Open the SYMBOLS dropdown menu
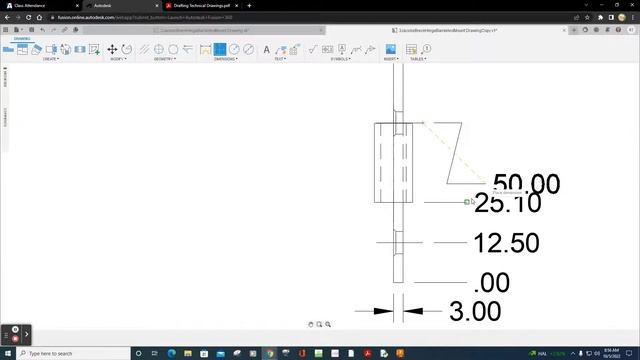The height and width of the screenshot is (360, 640). pyautogui.click(x=340, y=59)
